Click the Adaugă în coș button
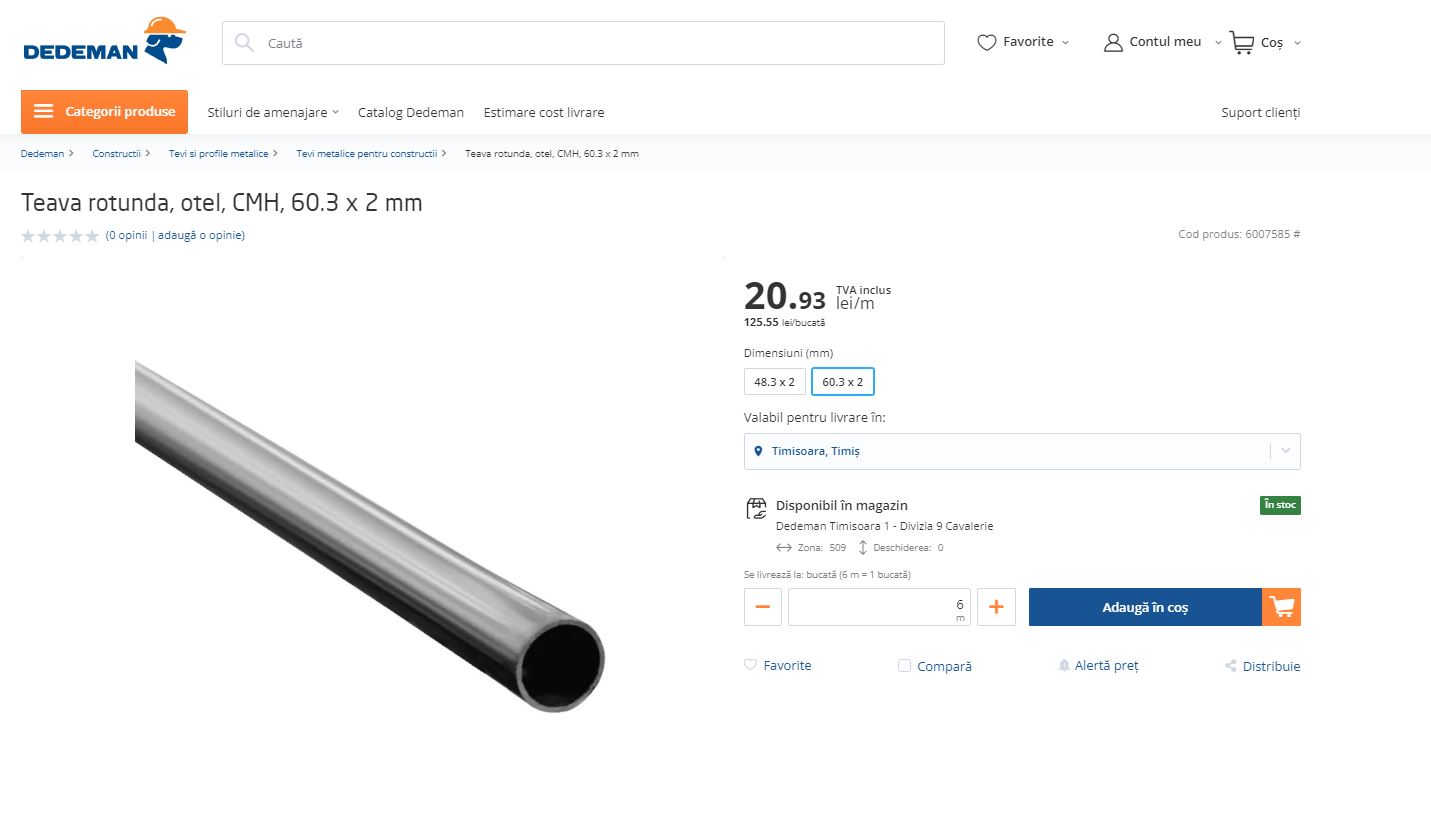Screen dimensions: 1431x839 click(x=1145, y=607)
